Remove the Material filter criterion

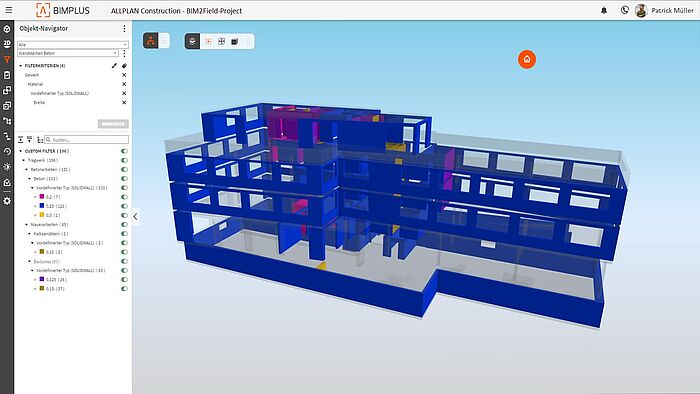tap(124, 84)
